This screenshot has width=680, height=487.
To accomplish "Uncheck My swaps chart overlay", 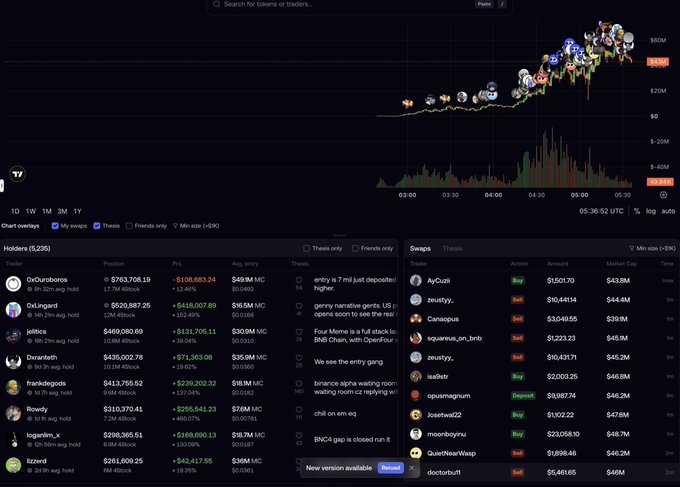I will [55, 226].
